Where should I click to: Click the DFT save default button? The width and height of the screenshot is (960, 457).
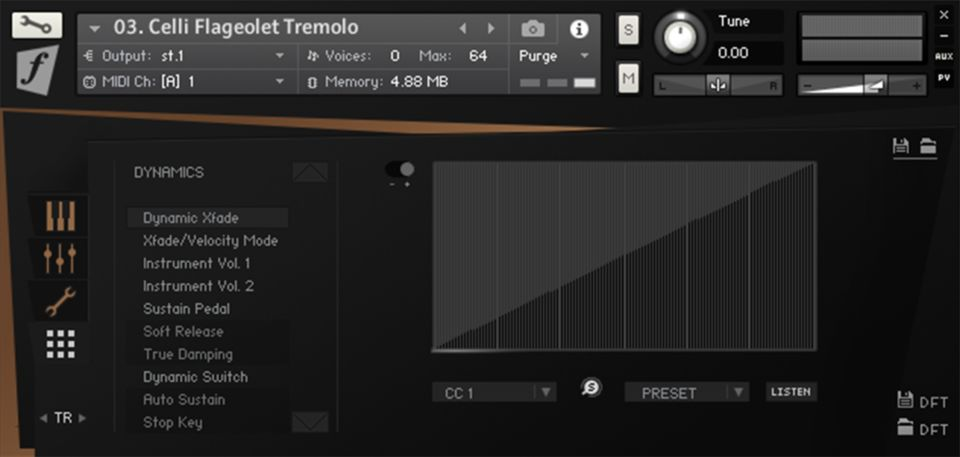tap(922, 401)
